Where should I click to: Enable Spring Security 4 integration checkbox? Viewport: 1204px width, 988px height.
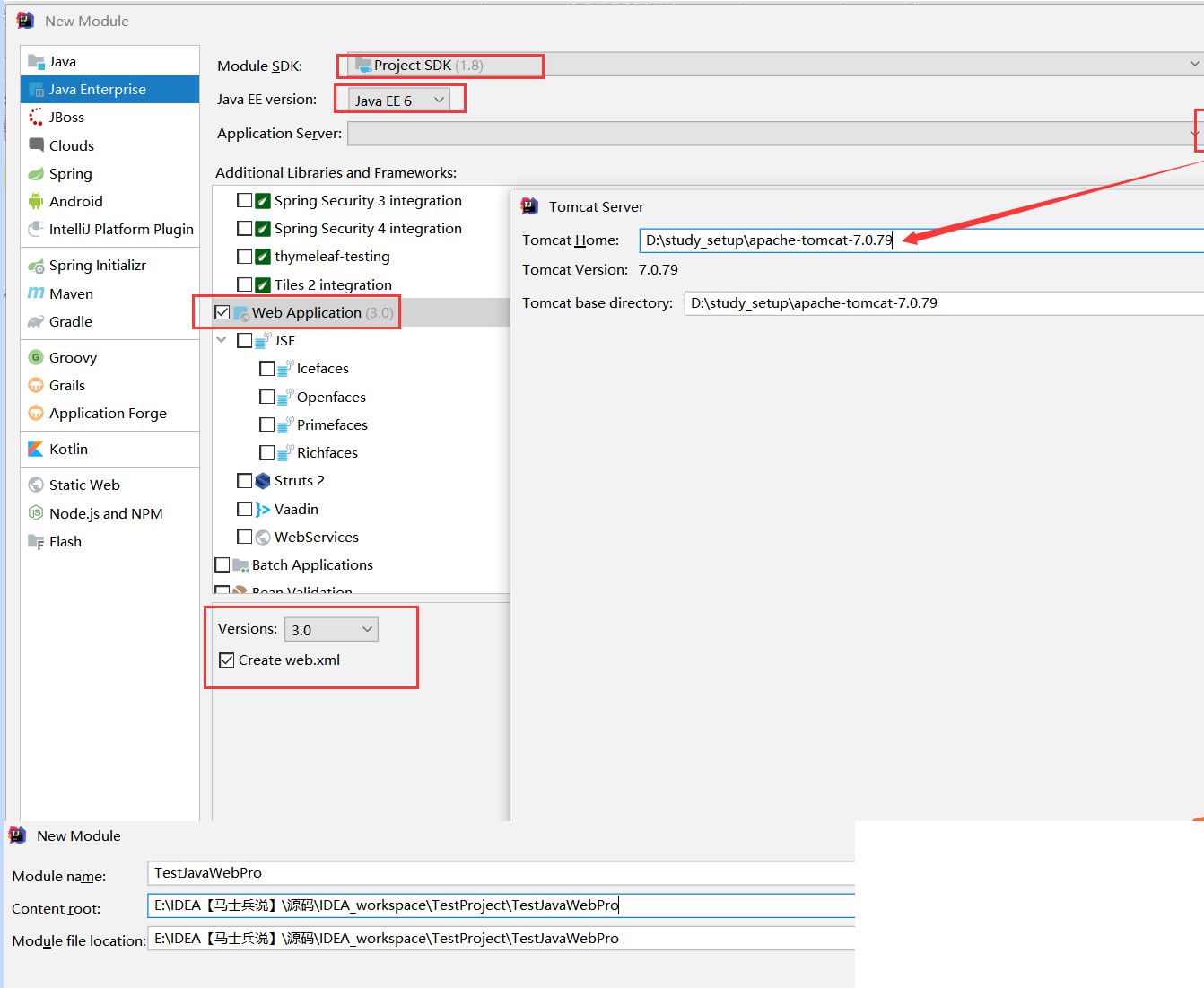coord(244,228)
